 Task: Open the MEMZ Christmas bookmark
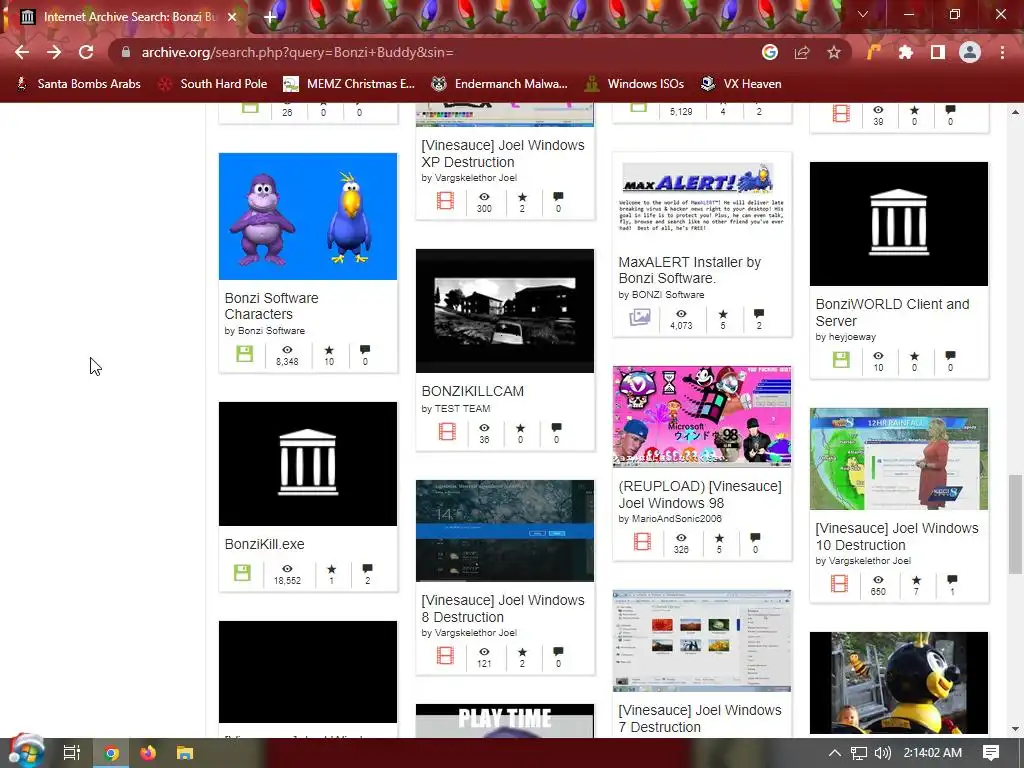click(x=349, y=84)
